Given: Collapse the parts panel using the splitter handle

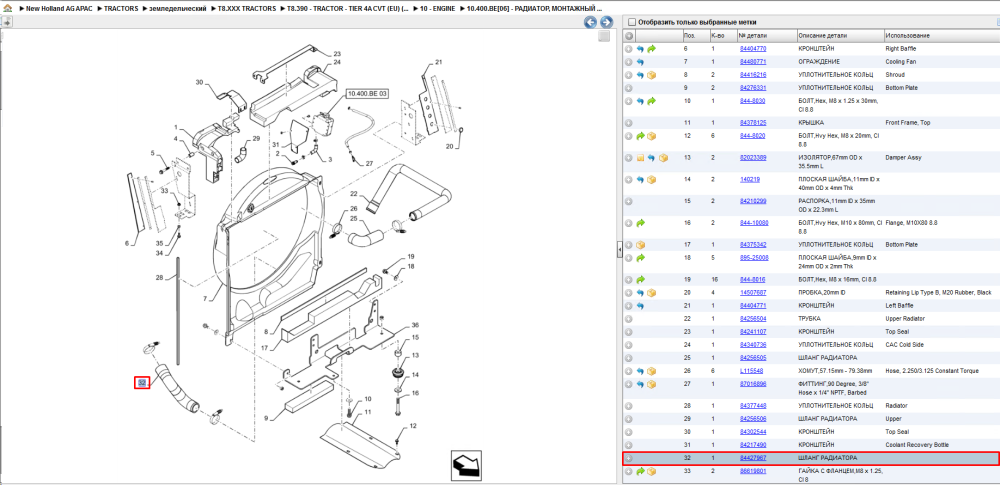Looking at the screenshot, I should click(x=619, y=251).
